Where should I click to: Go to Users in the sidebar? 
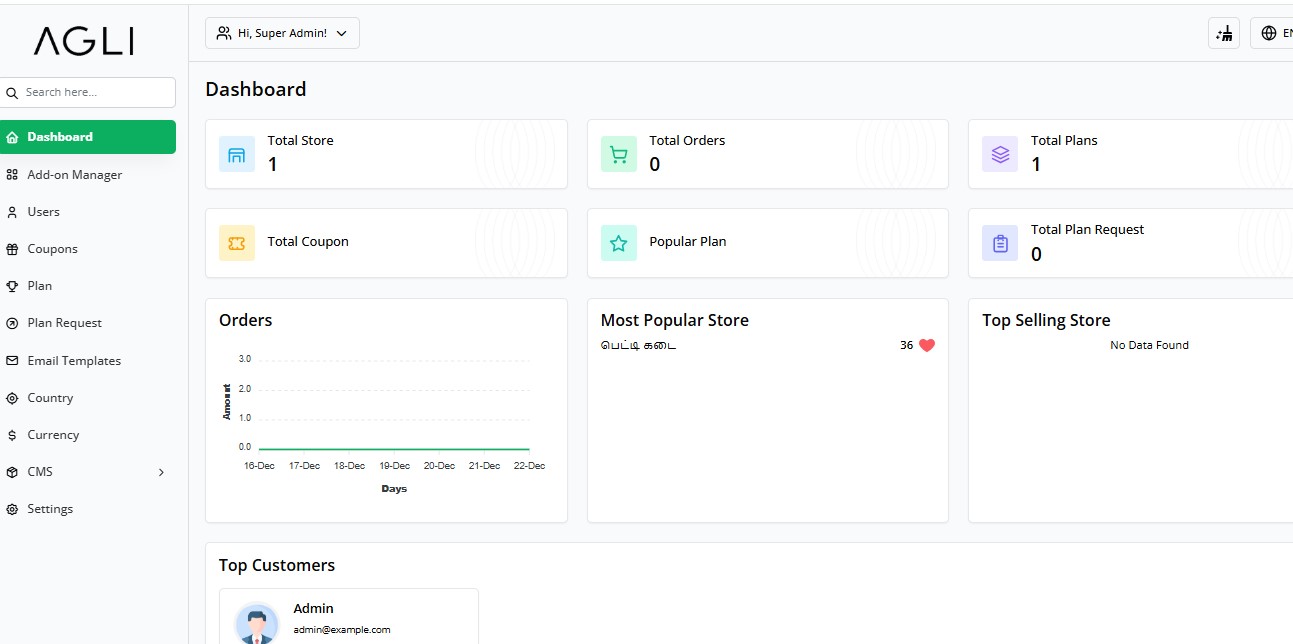click(x=43, y=212)
